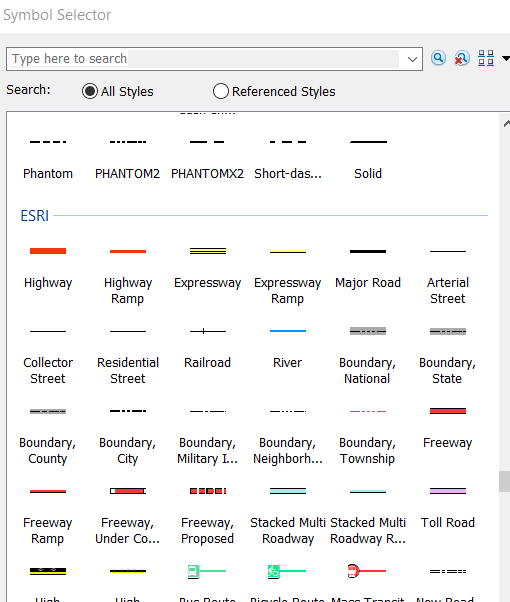This screenshot has height=602, width=510.
Task: Choose the Collector Street symbol
Action: pos(48,354)
